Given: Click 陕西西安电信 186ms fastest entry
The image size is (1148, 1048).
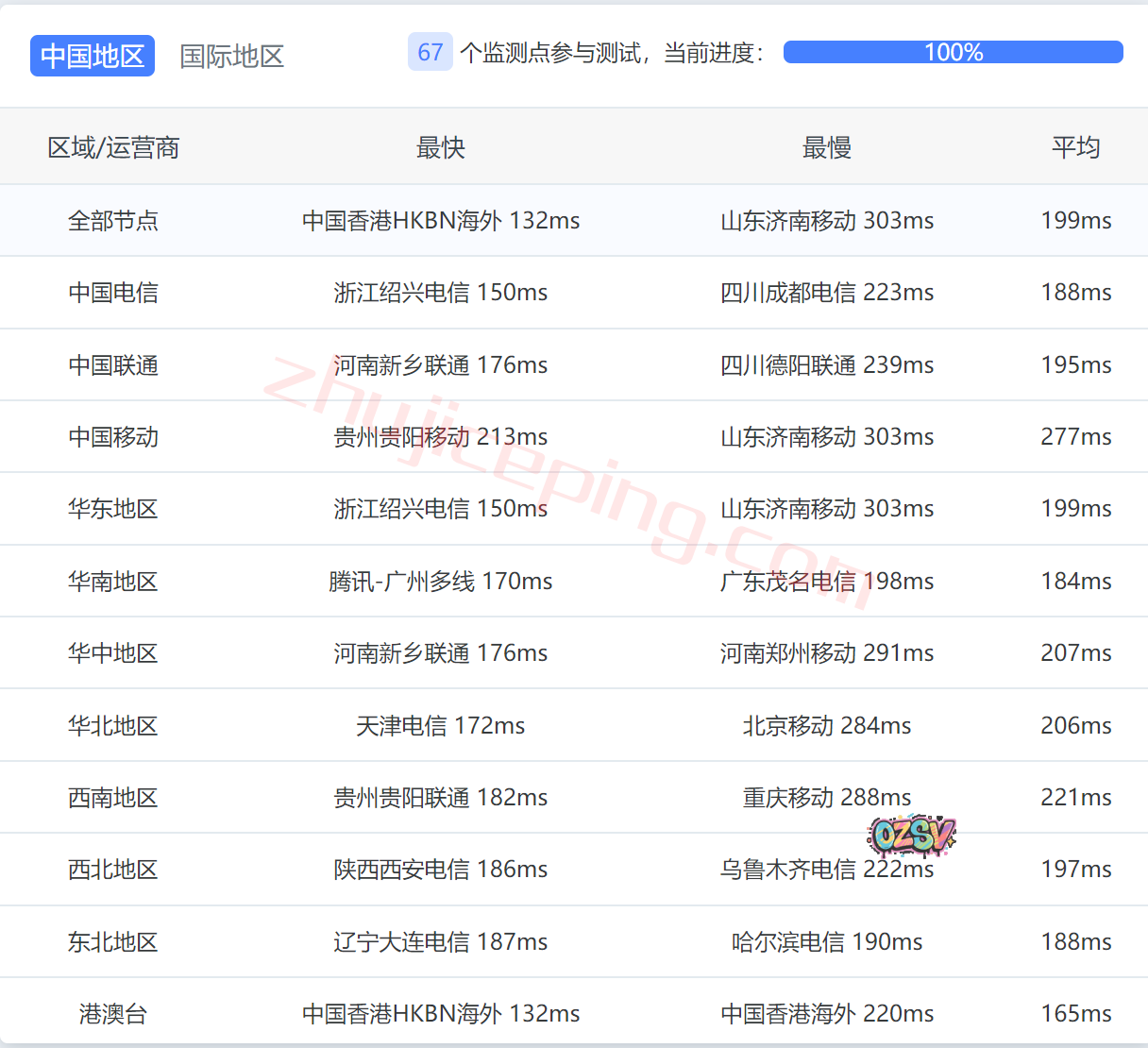Looking at the screenshot, I should (x=441, y=870).
